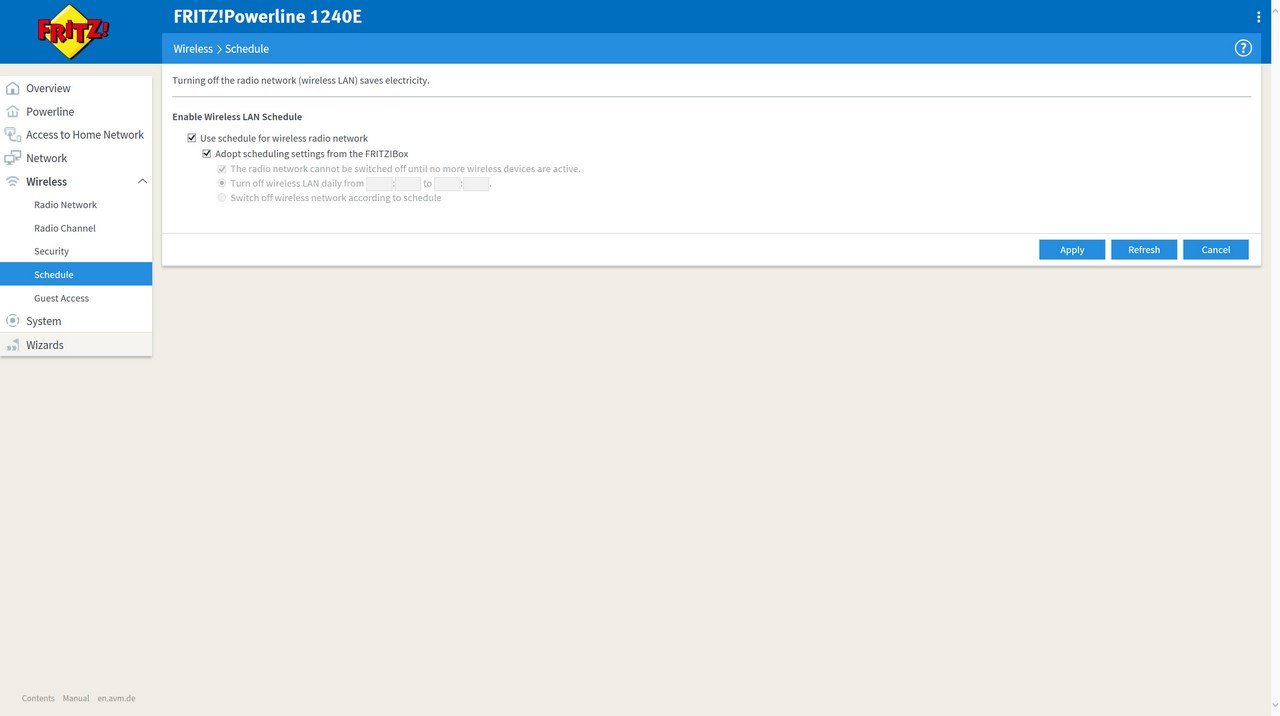The width and height of the screenshot is (1280, 716).
Task: Click the start hour input field
Action: (379, 184)
